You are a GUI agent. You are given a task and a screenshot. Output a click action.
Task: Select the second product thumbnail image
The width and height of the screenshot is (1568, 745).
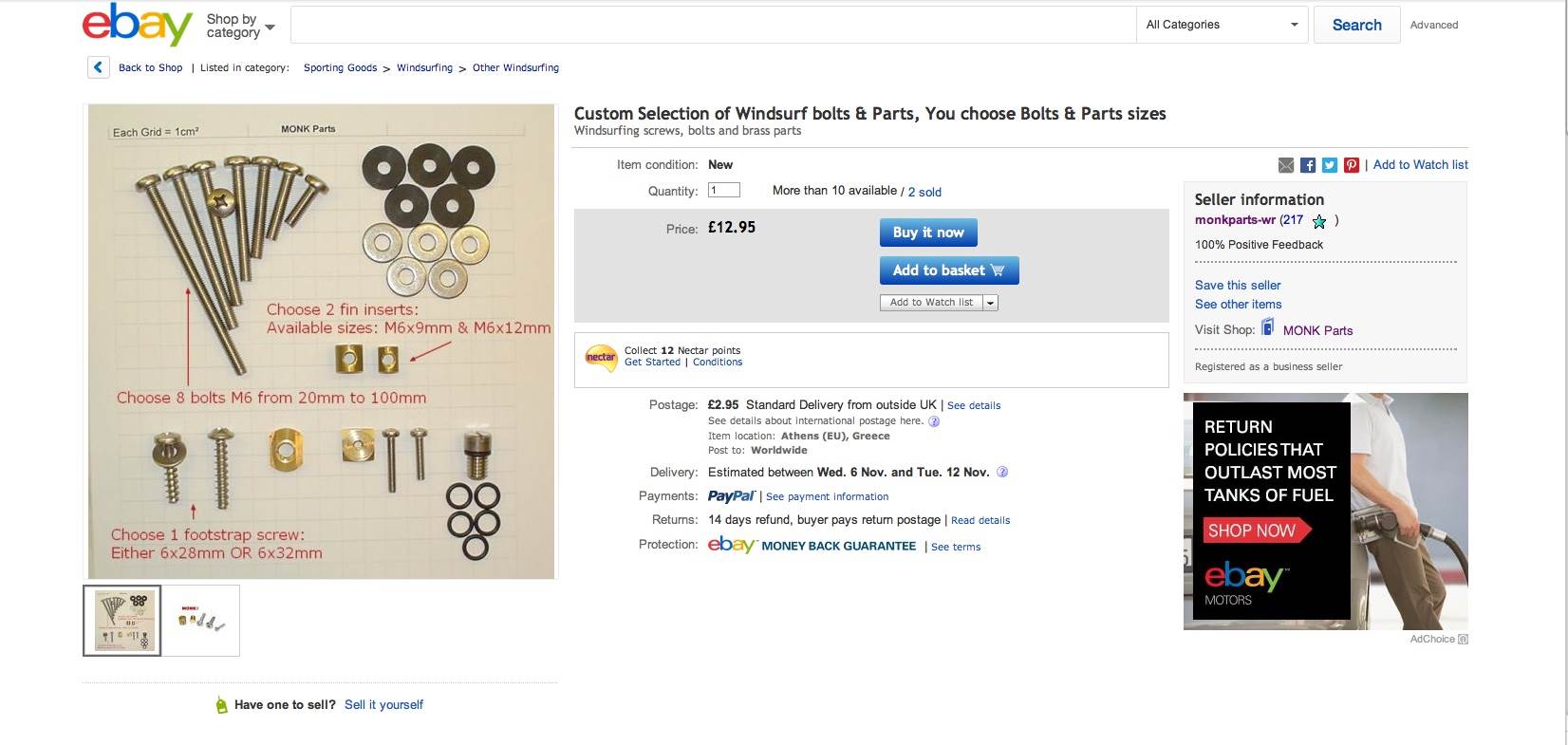(201, 621)
